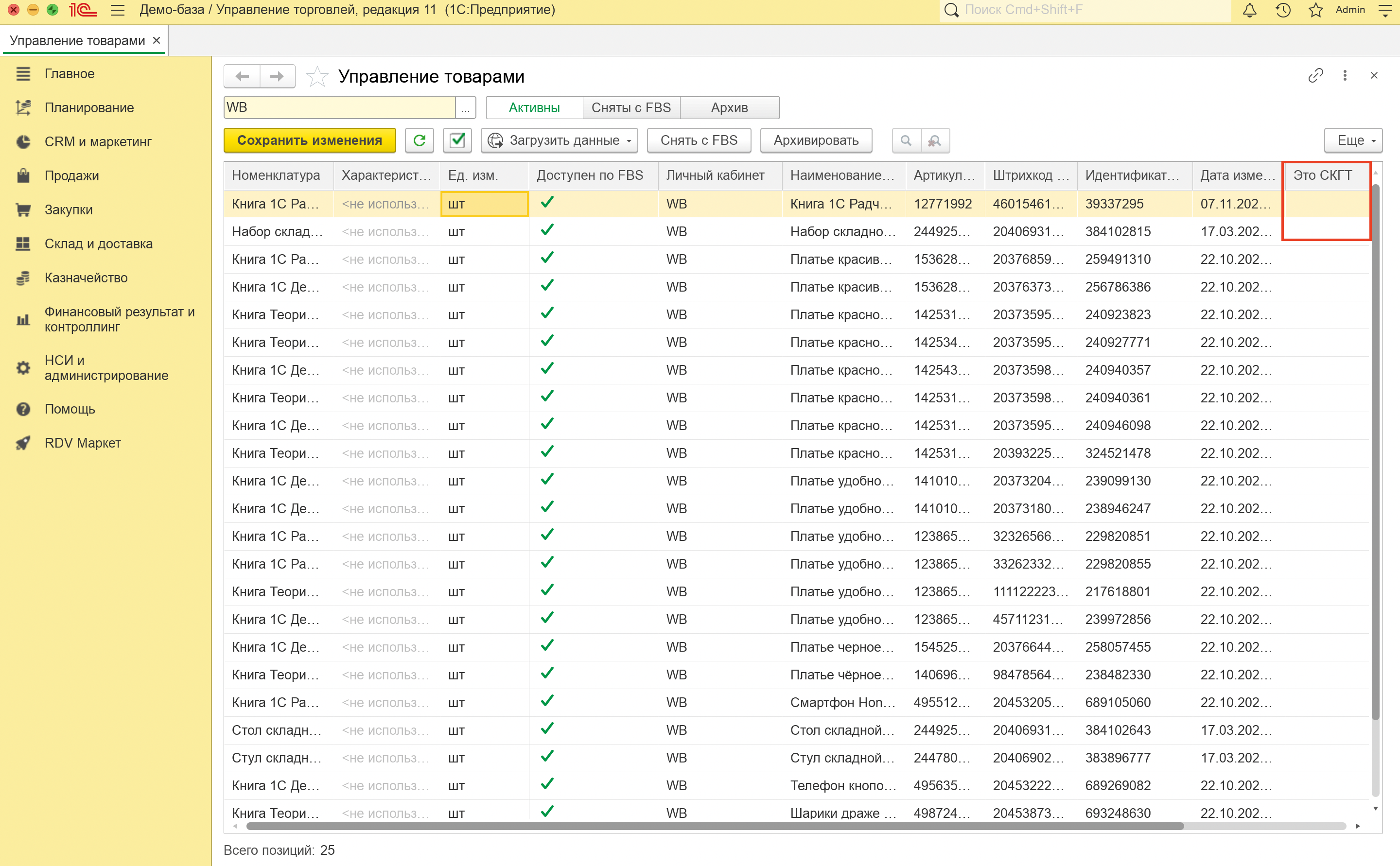Switch to the Архив tab
Screen dimensions: 1400x866
pyautogui.click(x=729, y=108)
